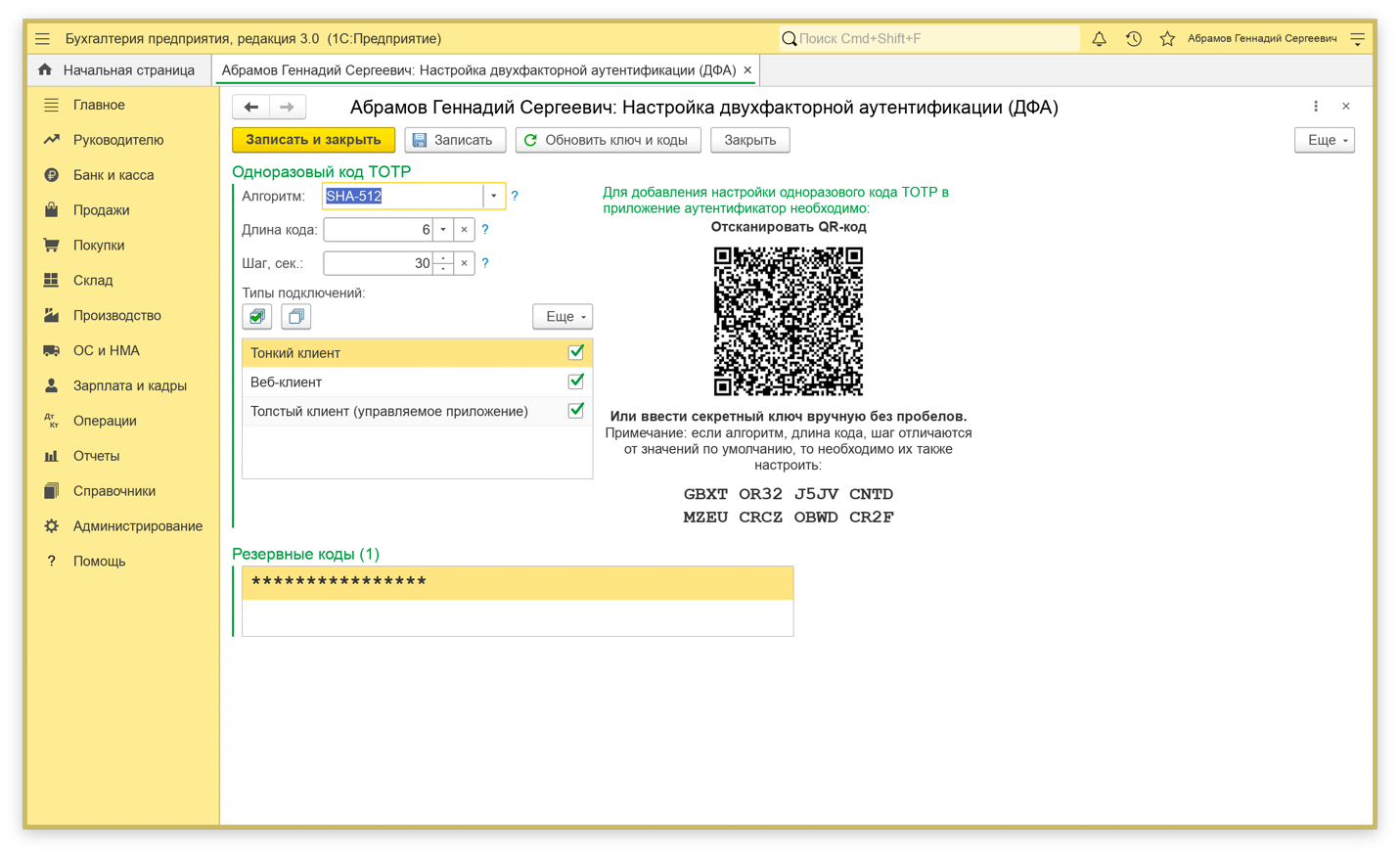
Task: Open the form's three-dot options menu
Action: (1316, 107)
